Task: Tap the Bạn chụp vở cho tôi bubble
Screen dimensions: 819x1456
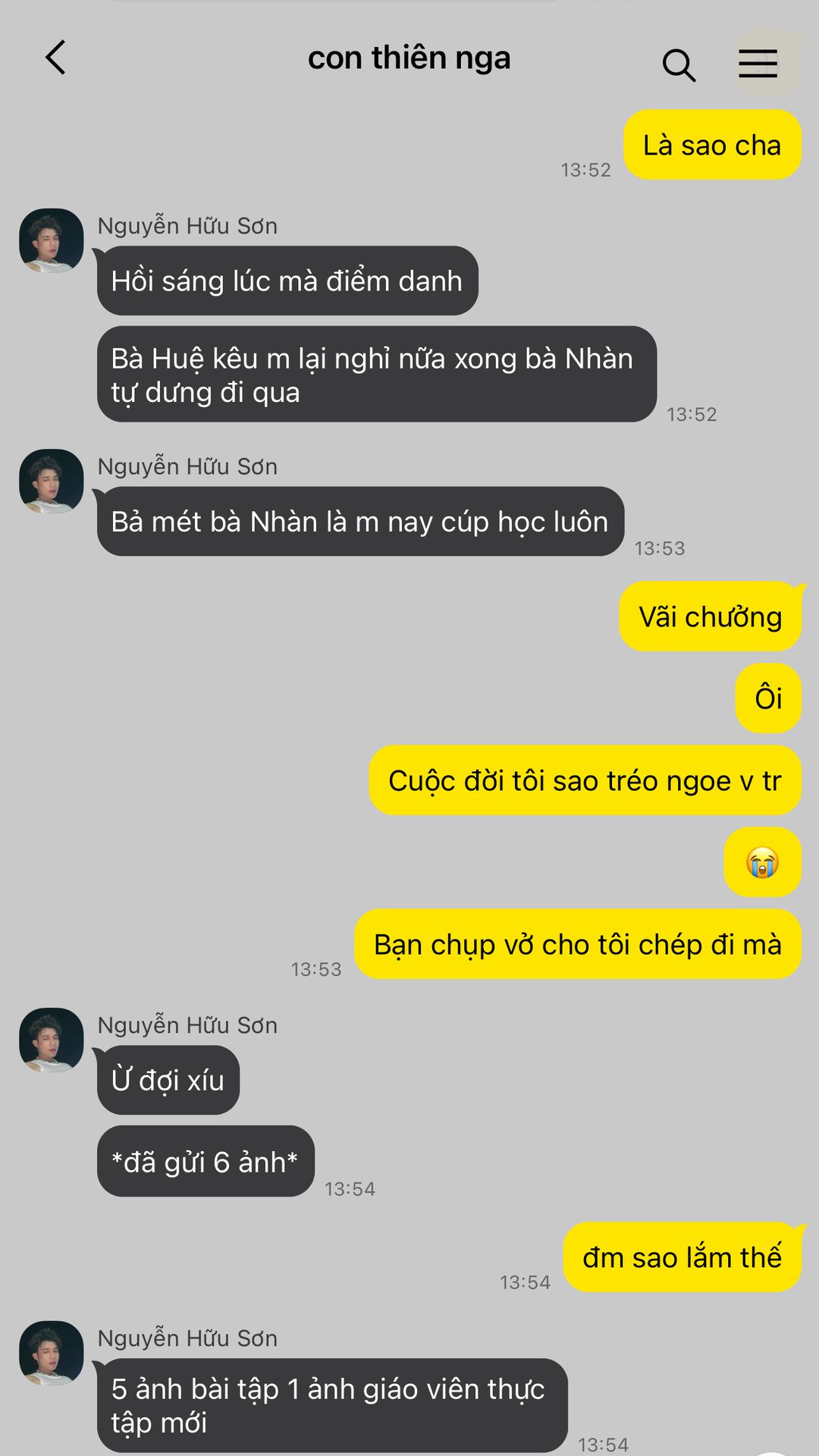Action: coord(578,944)
